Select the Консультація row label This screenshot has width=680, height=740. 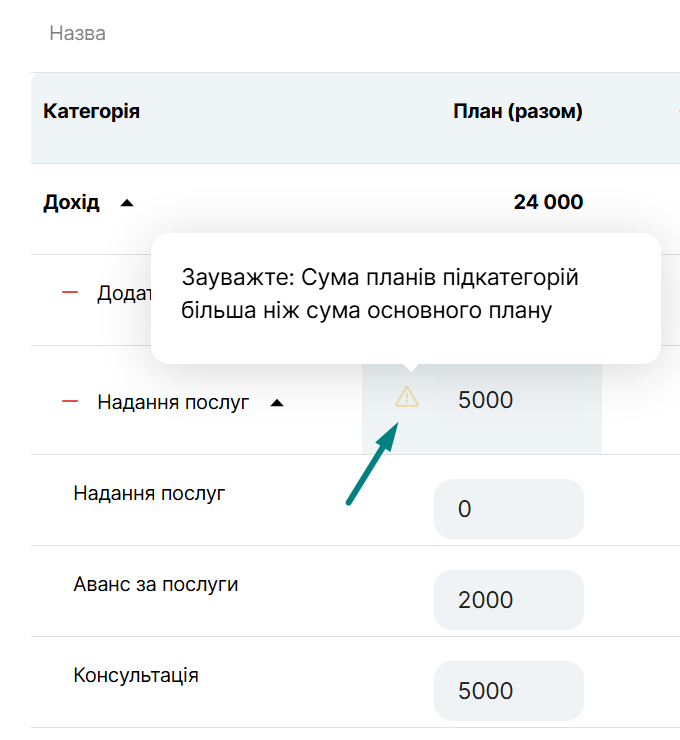click(x=136, y=675)
